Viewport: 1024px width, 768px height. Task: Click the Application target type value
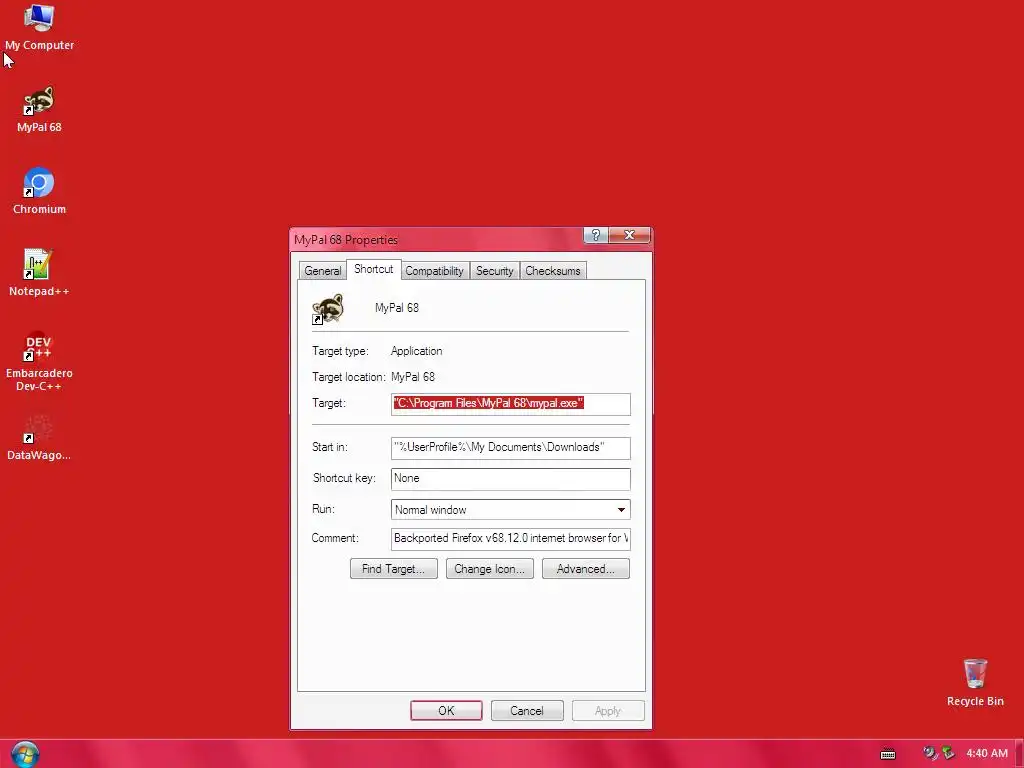coord(417,351)
